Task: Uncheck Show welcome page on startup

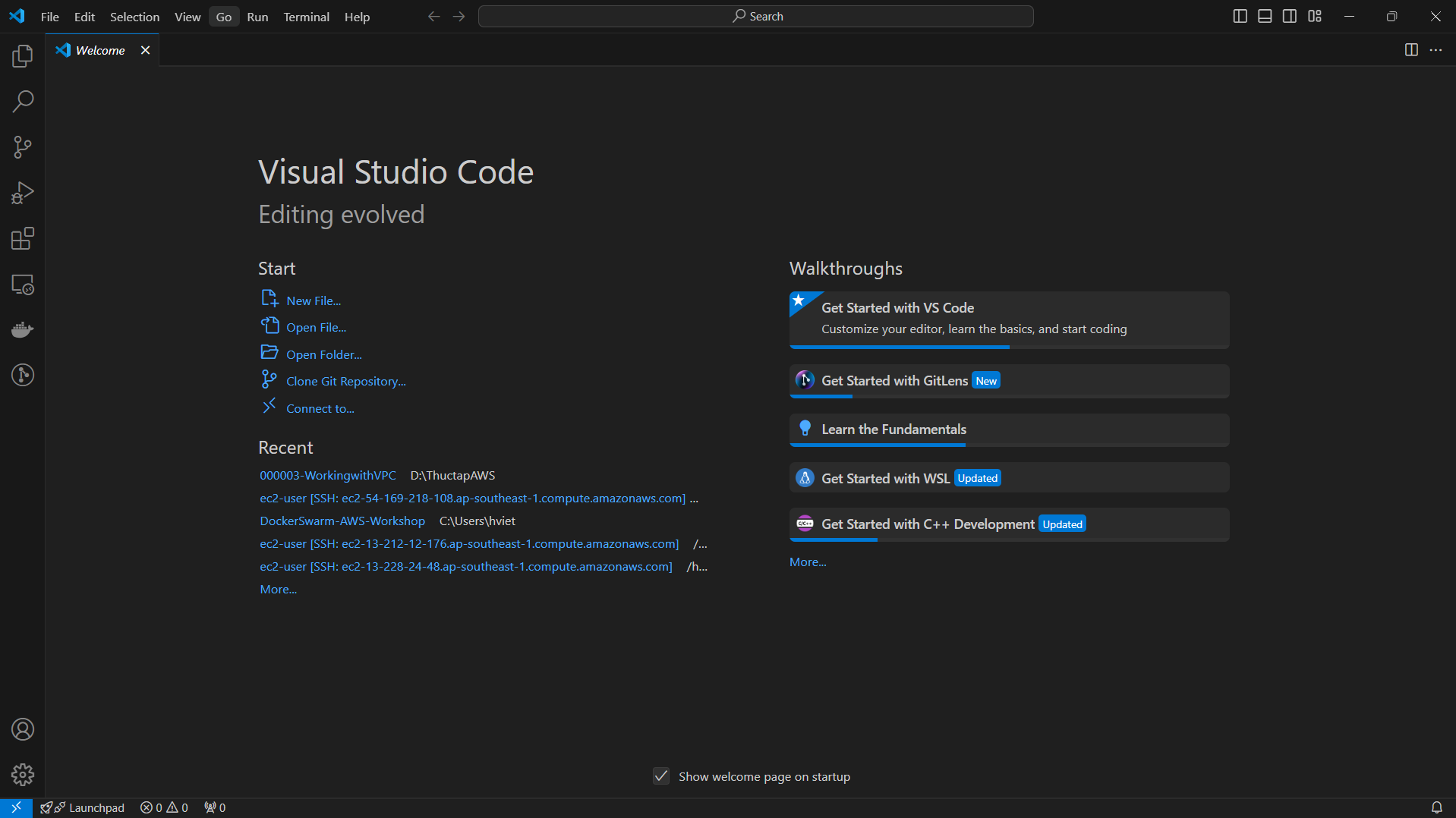Action: point(661,776)
